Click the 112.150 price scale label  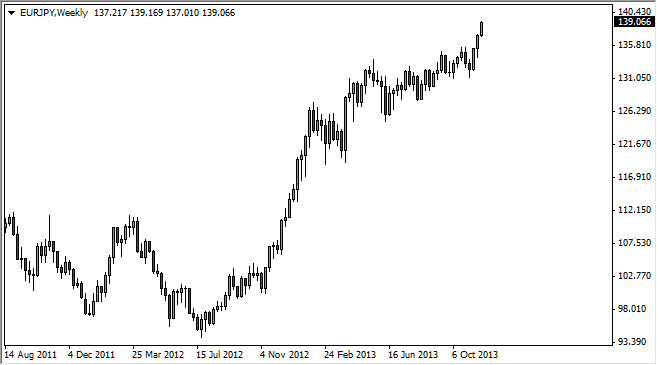(634, 210)
